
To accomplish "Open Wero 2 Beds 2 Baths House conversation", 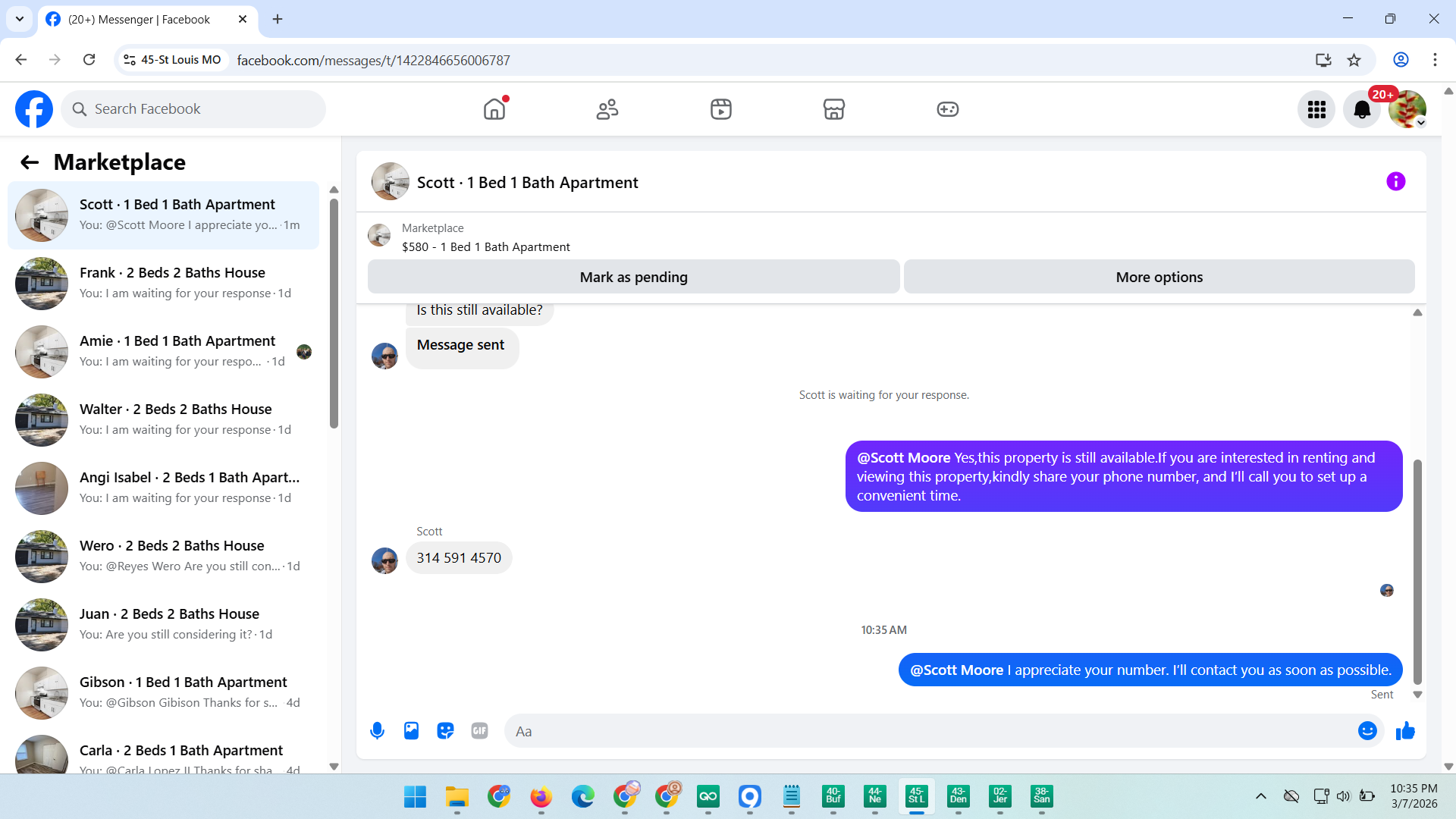I will click(163, 557).
